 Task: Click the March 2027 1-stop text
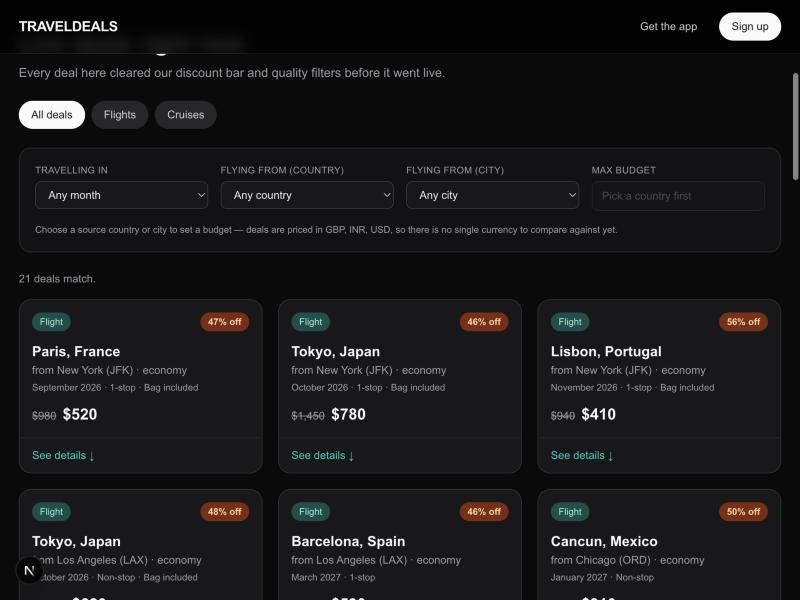point(333,578)
